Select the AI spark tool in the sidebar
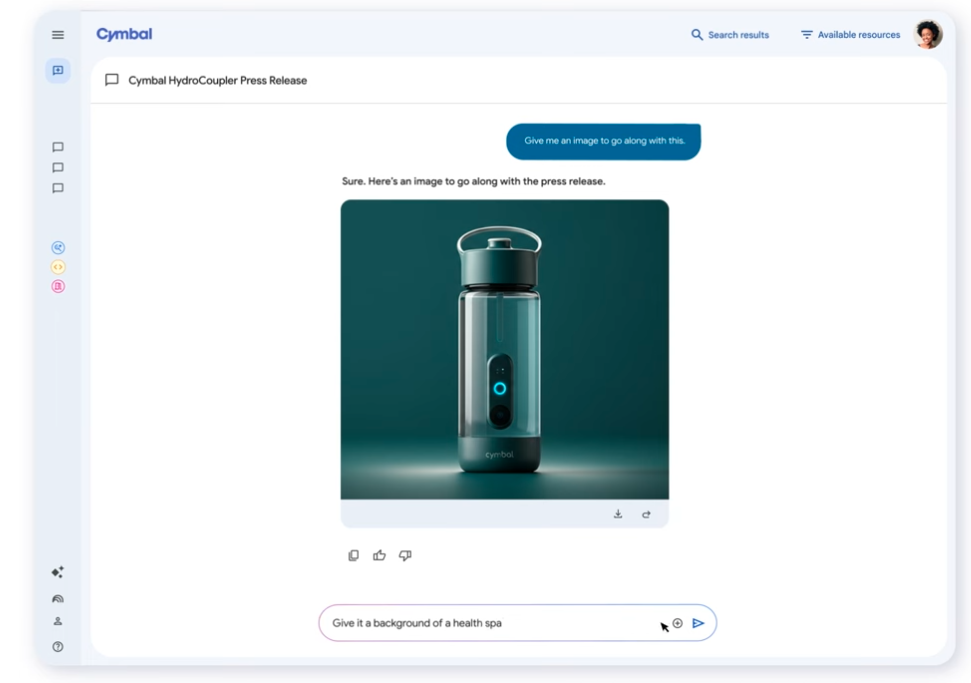971x683 pixels. tap(57, 571)
